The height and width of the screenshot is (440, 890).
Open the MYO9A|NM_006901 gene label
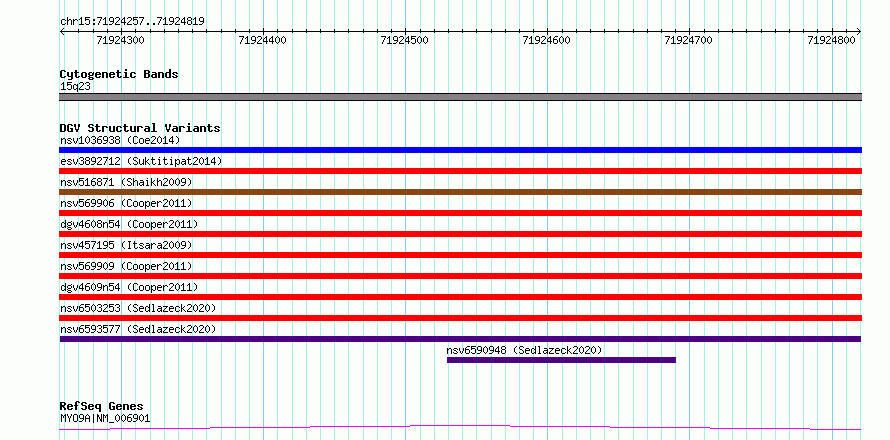[105, 419]
